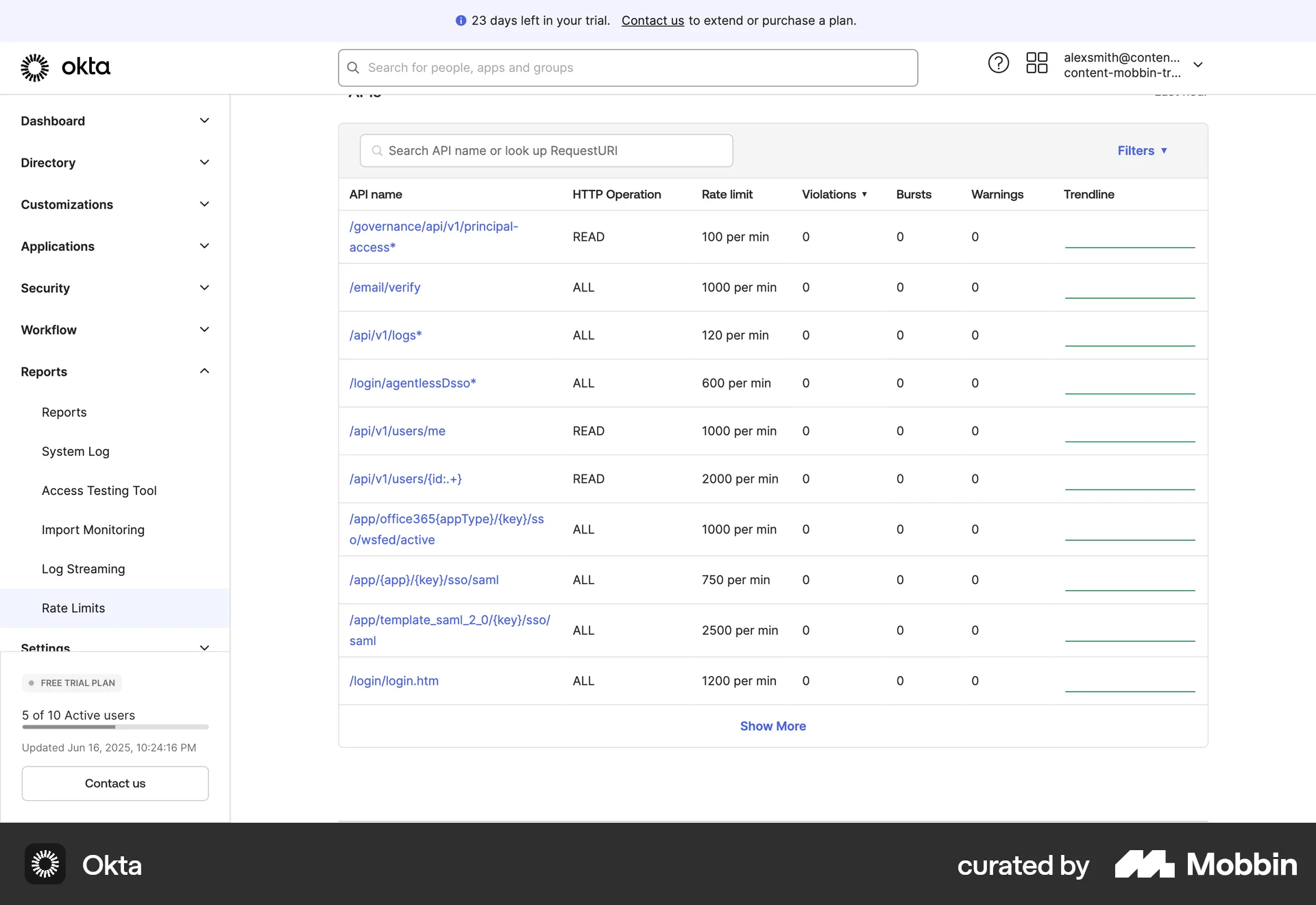Select Rate Limits in the sidebar
The height and width of the screenshot is (905, 1316).
coord(73,607)
